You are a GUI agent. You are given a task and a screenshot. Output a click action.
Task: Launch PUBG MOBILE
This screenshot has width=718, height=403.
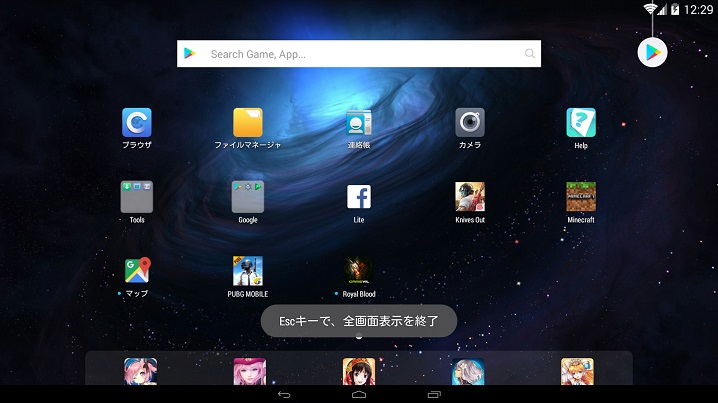coord(248,271)
